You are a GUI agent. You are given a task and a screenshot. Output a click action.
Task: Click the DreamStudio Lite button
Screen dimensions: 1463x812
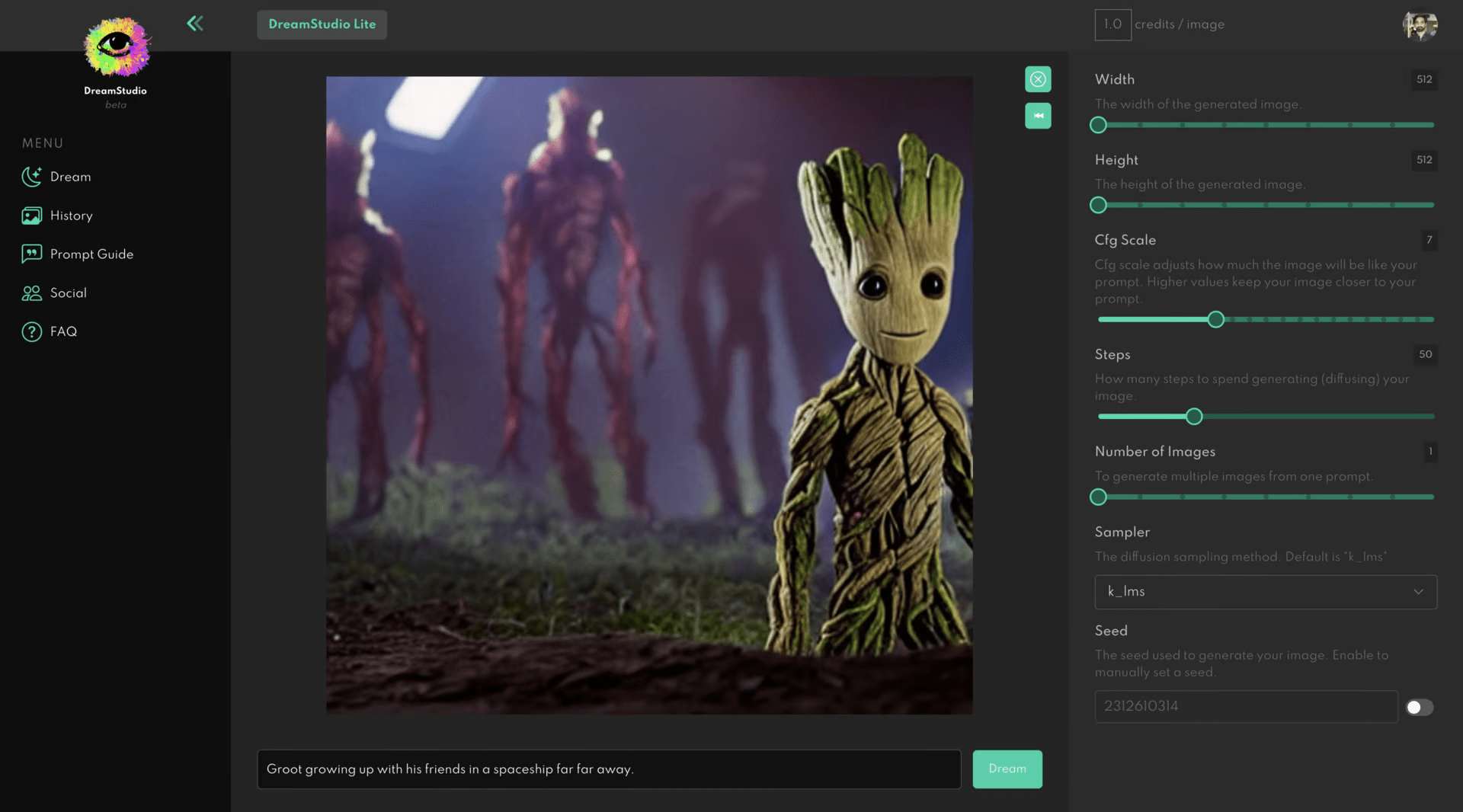(x=322, y=24)
